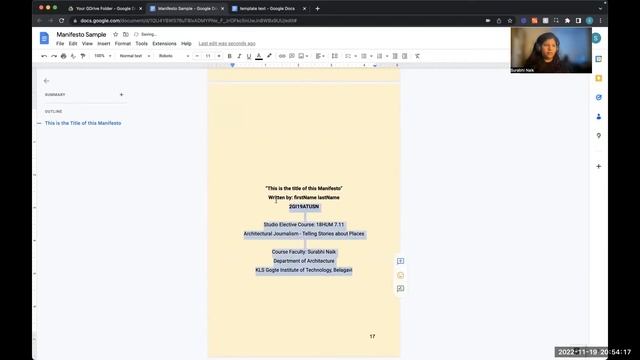Open the Edit menu
The image size is (640, 360).
point(73,44)
